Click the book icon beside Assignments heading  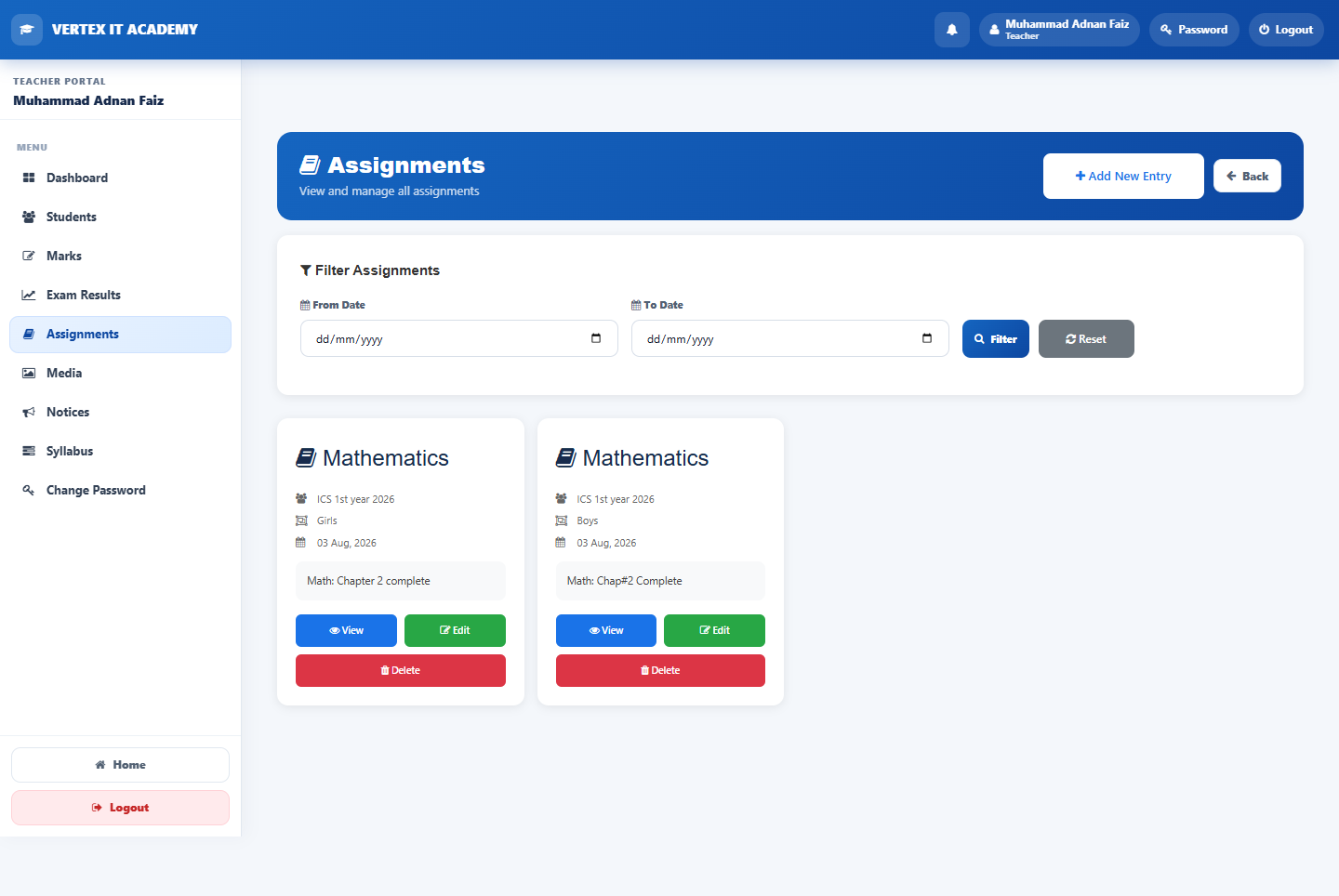pos(310,165)
